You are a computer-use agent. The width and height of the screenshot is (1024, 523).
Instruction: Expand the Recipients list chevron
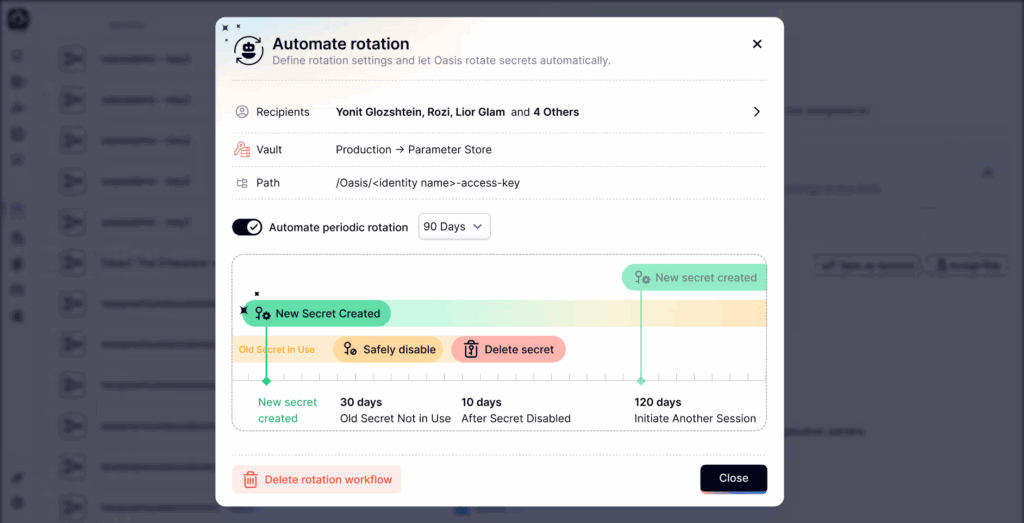pyautogui.click(x=757, y=112)
